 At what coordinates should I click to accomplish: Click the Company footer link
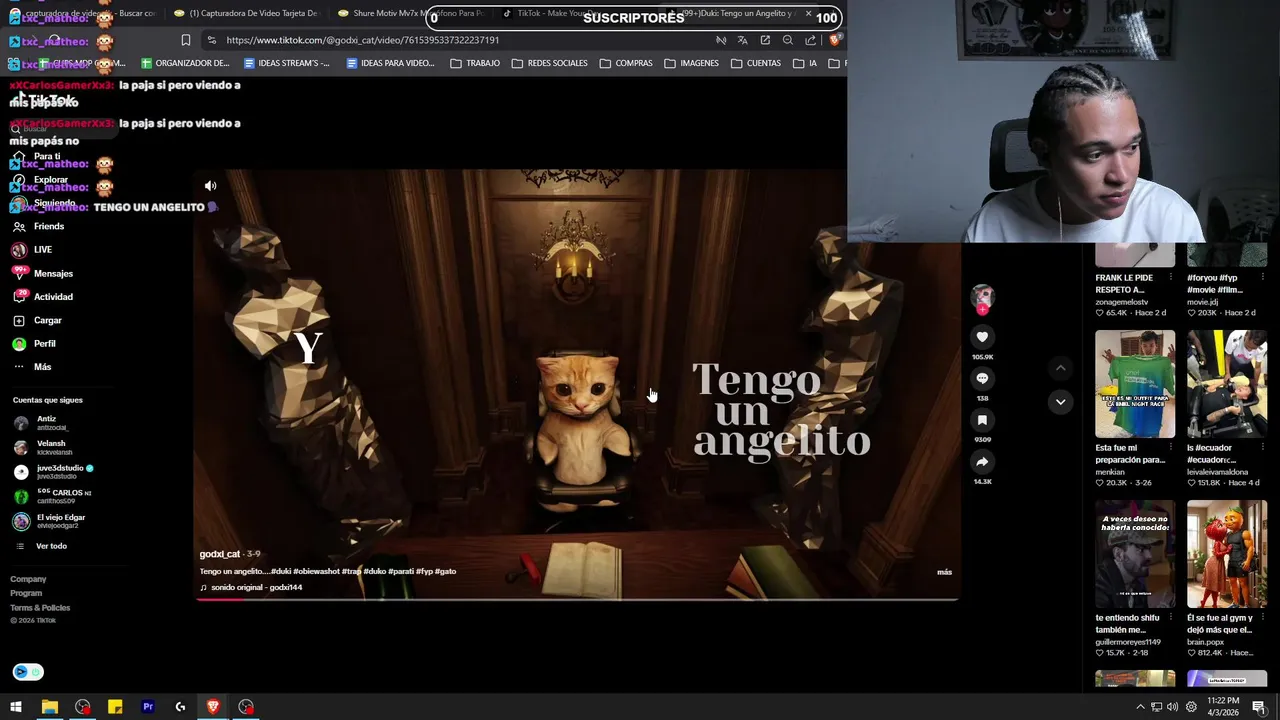[x=28, y=579]
